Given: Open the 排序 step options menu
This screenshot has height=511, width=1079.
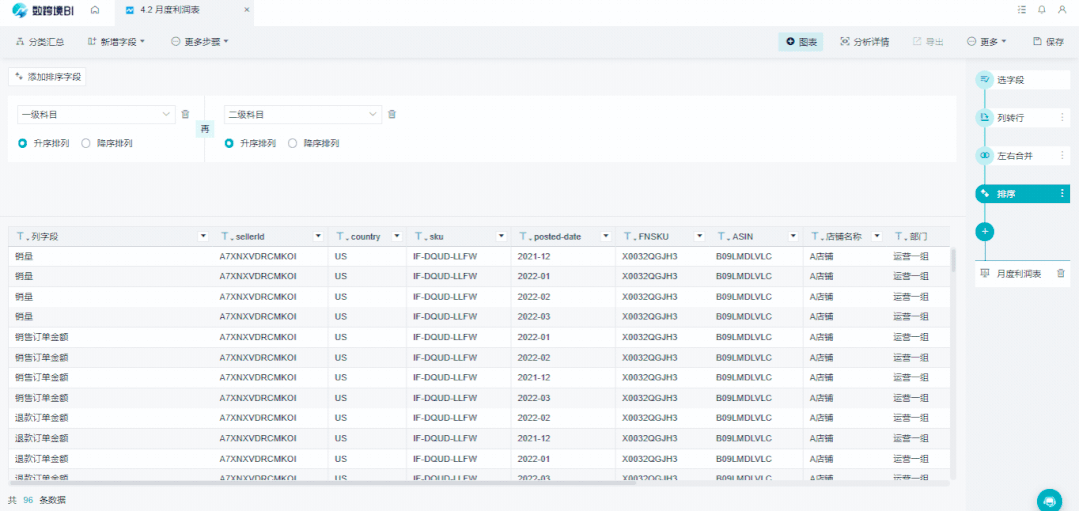Looking at the screenshot, I should tap(1062, 194).
